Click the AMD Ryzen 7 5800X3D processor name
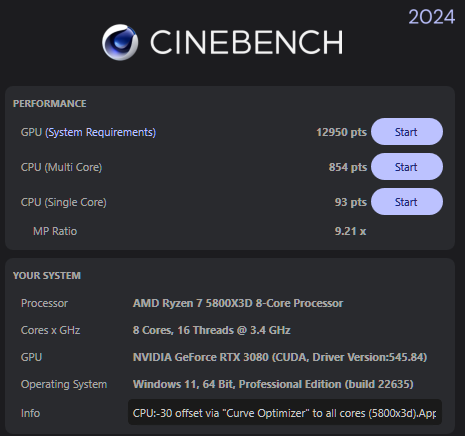465x436 pixels. tap(238, 303)
